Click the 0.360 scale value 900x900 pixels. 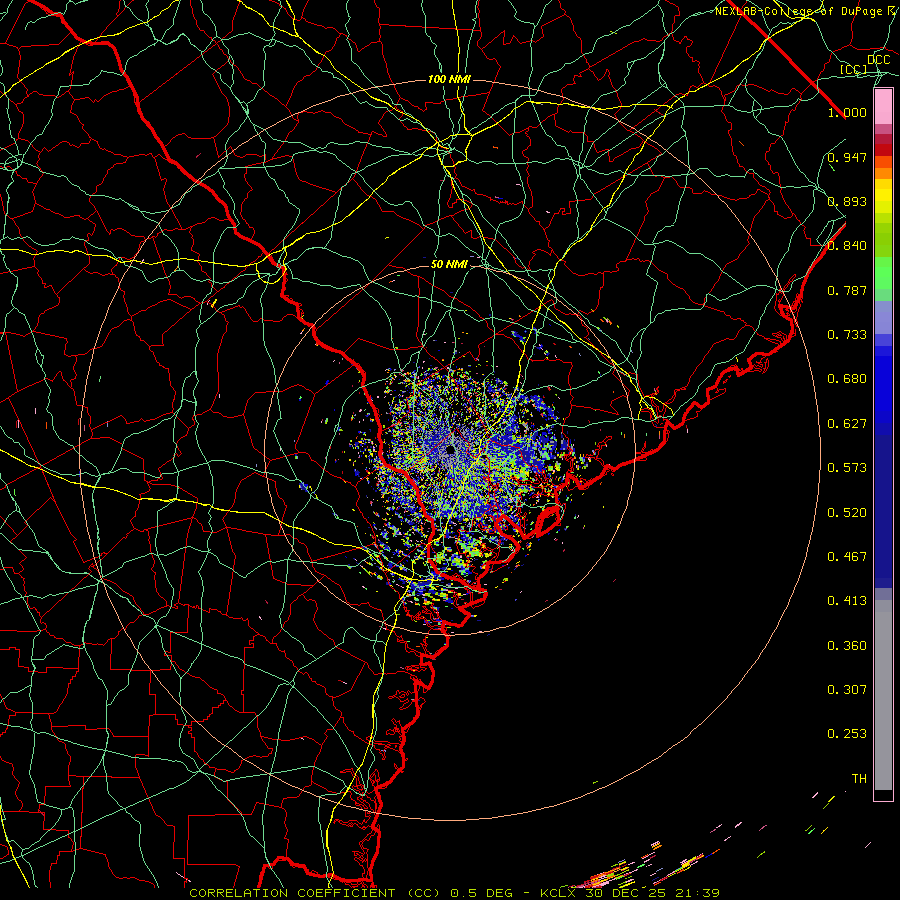[847, 646]
